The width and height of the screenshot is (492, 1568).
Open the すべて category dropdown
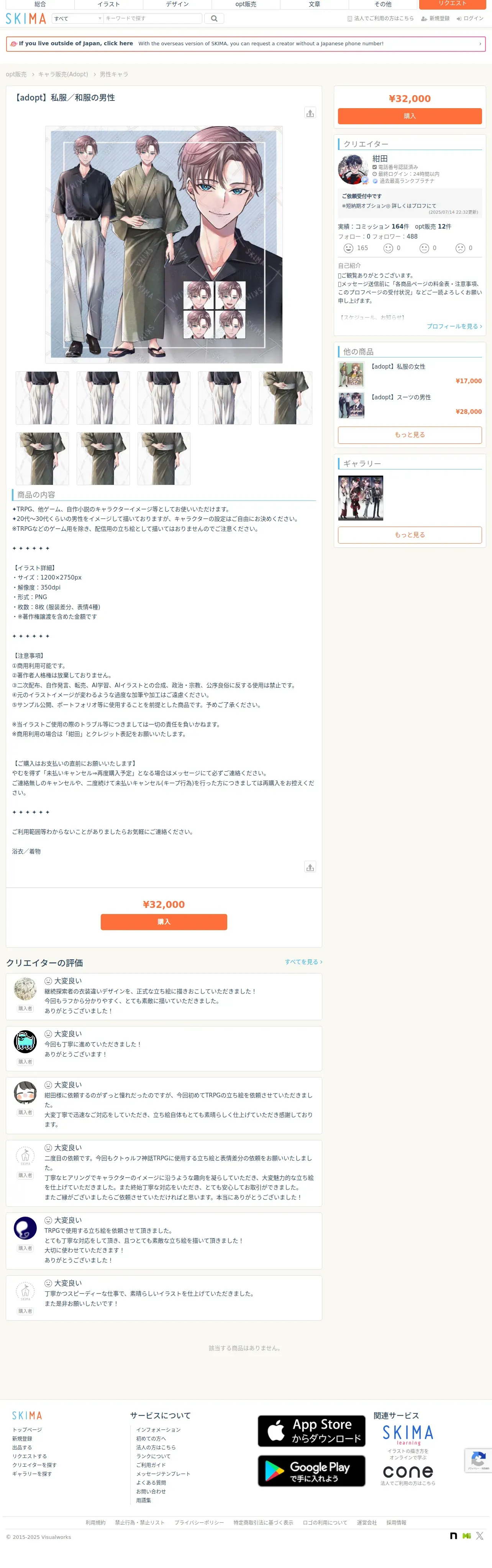coord(78,18)
